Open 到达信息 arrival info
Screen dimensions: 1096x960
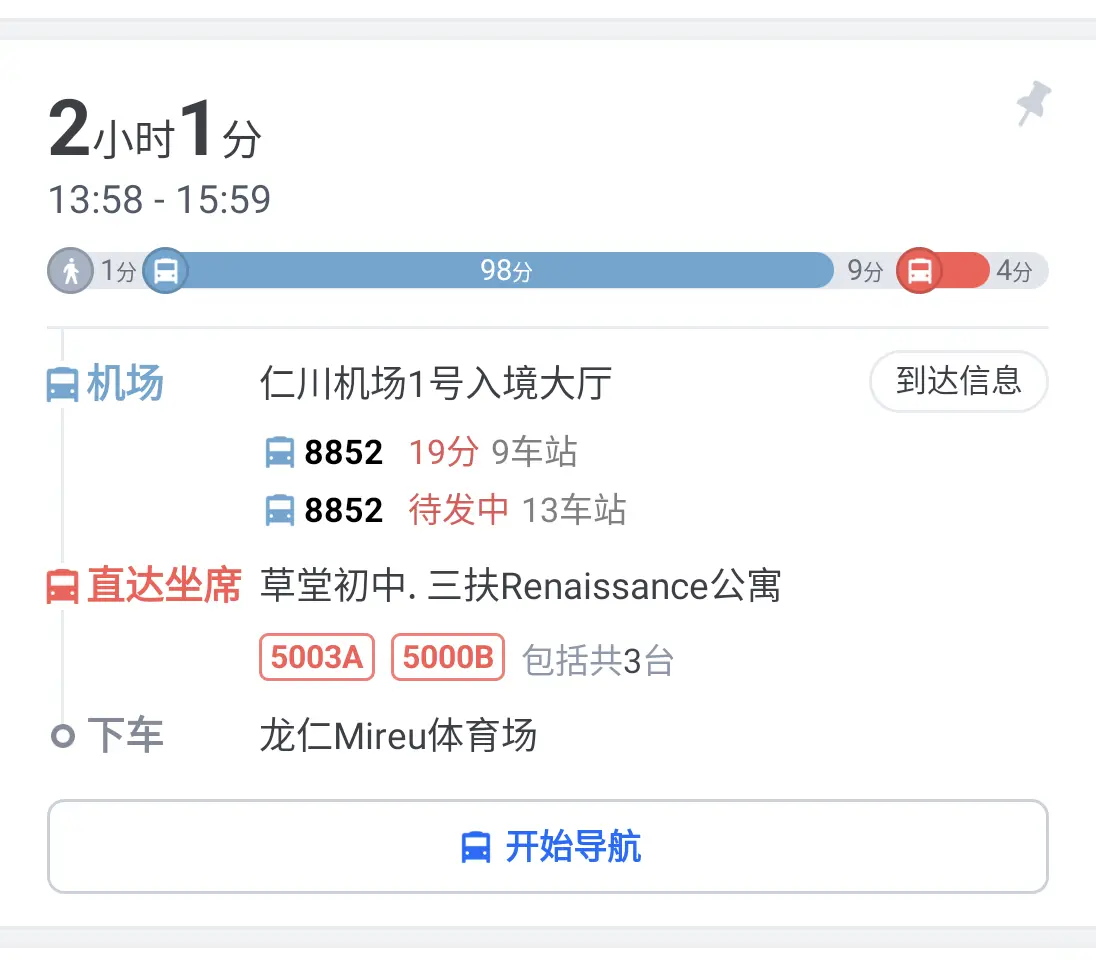point(958,381)
